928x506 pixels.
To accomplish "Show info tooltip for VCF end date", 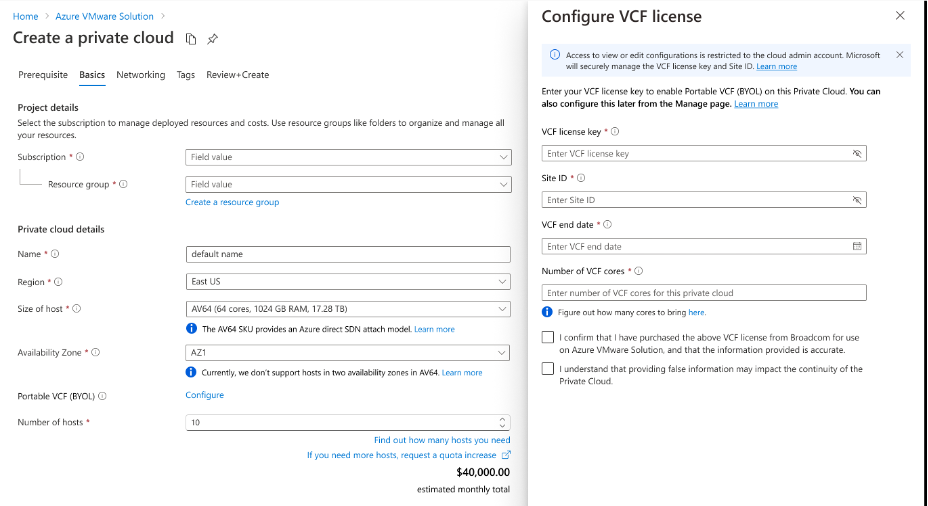I will point(607,224).
